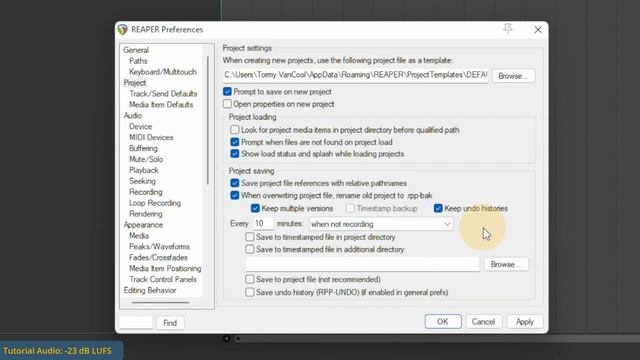Click the Find button
Image resolution: width=640 pixels, height=360 pixels.
click(x=170, y=323)
